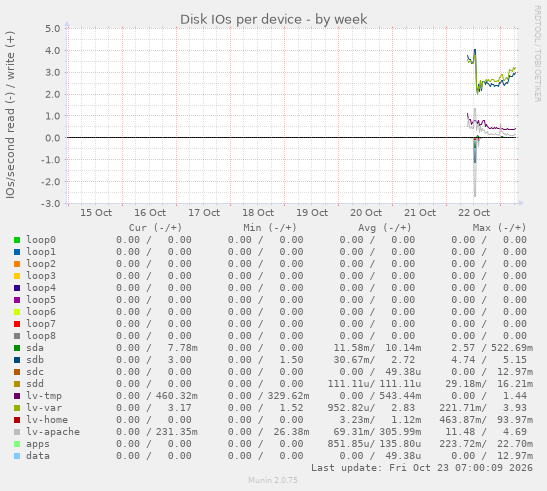Click the navy sdb legend swatch
Image resolution: width=547 pixels, height=491 pixels.
(x=17, y=360)
